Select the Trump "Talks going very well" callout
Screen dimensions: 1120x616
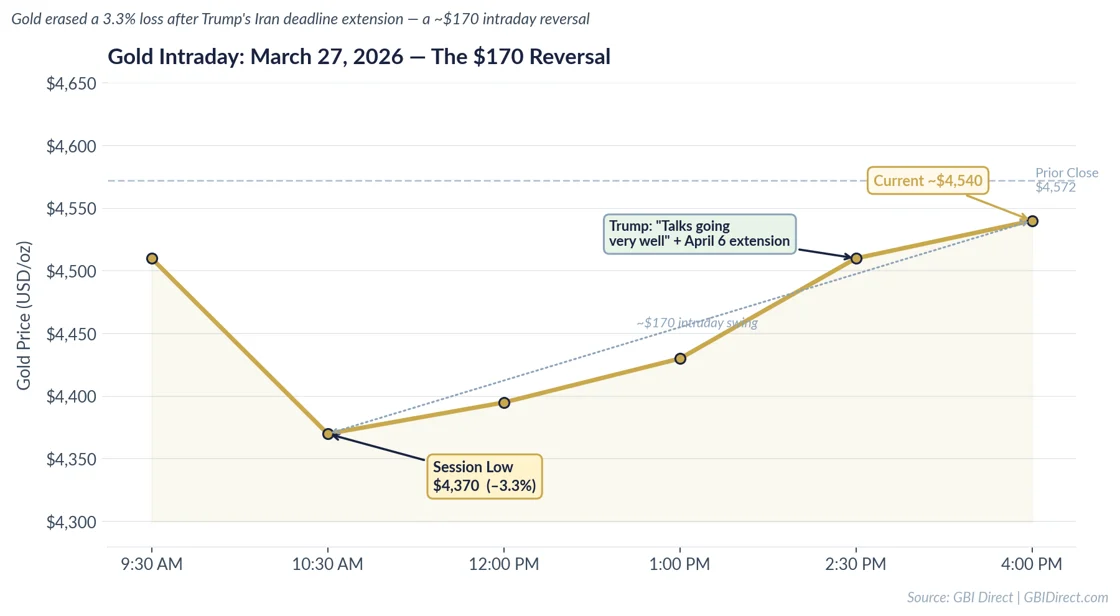pyautogui.click(x=699, y=234)
